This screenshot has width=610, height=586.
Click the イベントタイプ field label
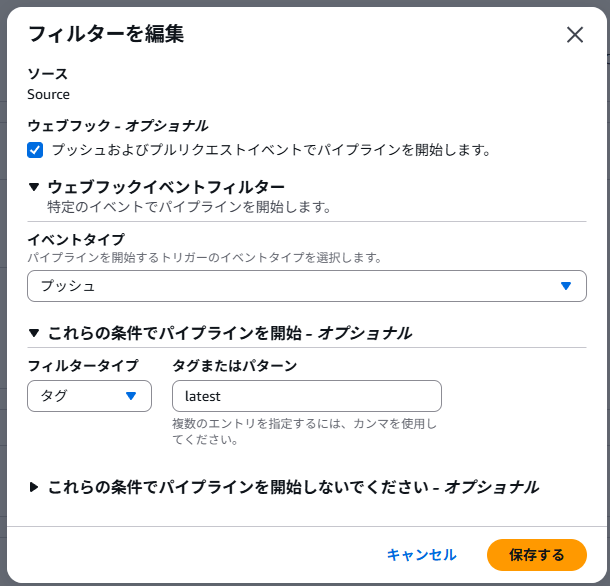76,239
